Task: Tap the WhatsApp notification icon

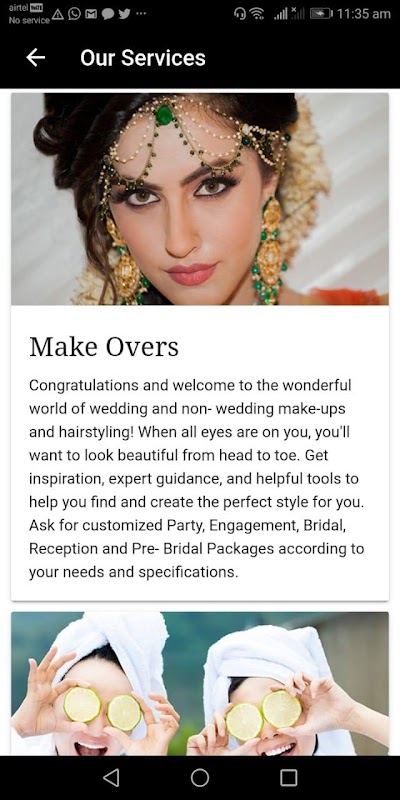Action: click(x=74, y=14)
